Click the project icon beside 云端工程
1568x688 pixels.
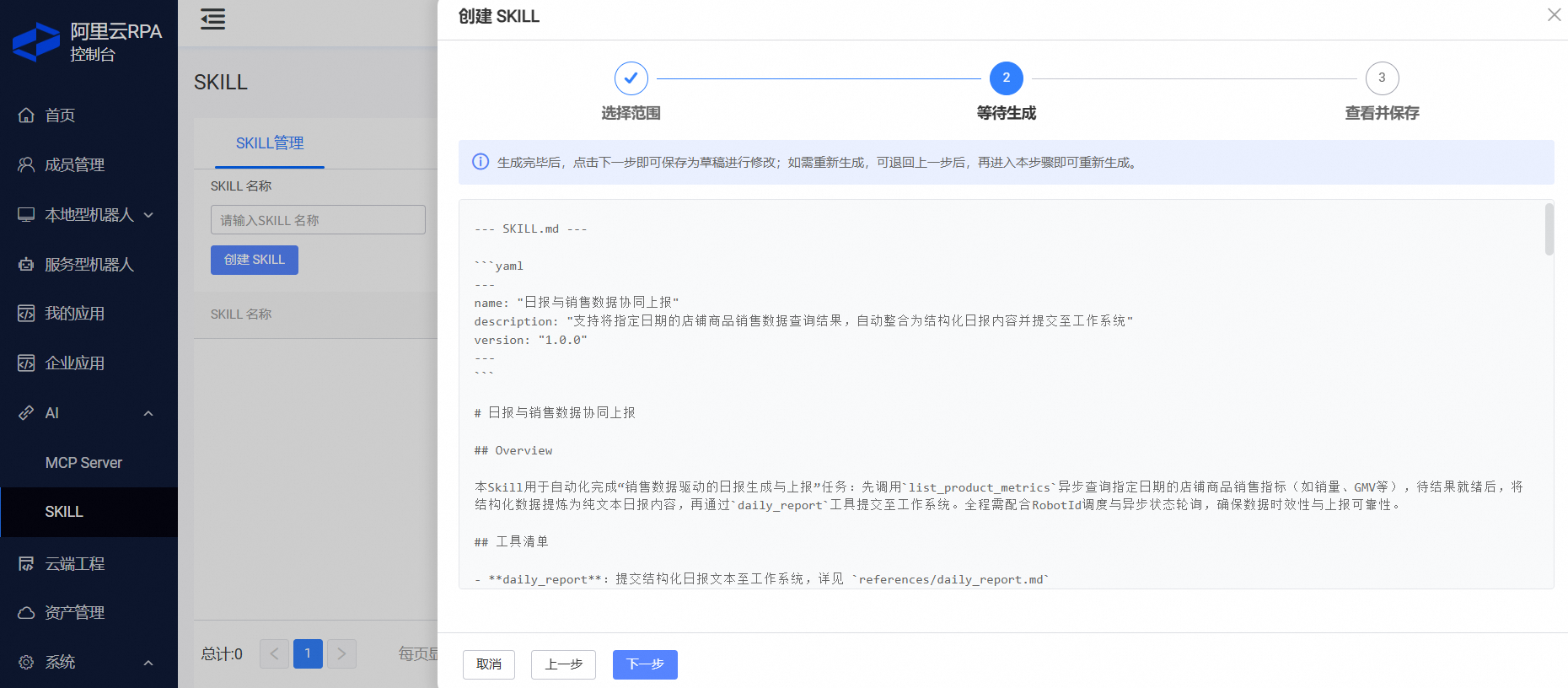[26, 563]
